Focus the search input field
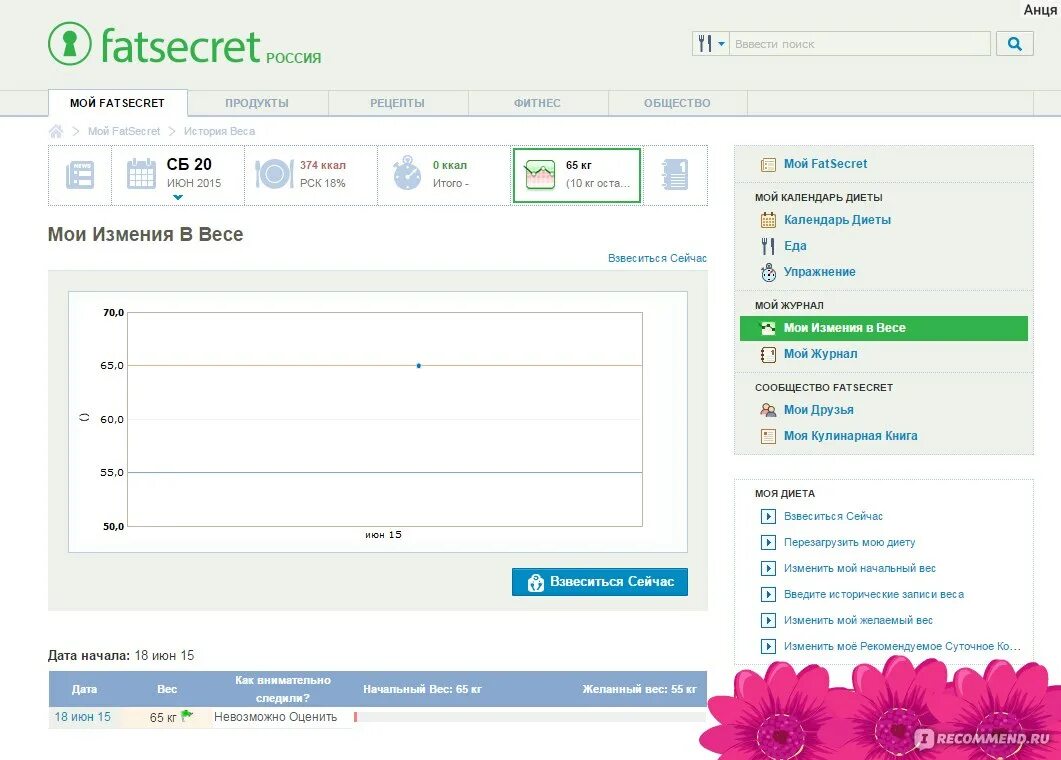Screen dimensions: 1061x760 pyautogui.click(x=859, y=44)
